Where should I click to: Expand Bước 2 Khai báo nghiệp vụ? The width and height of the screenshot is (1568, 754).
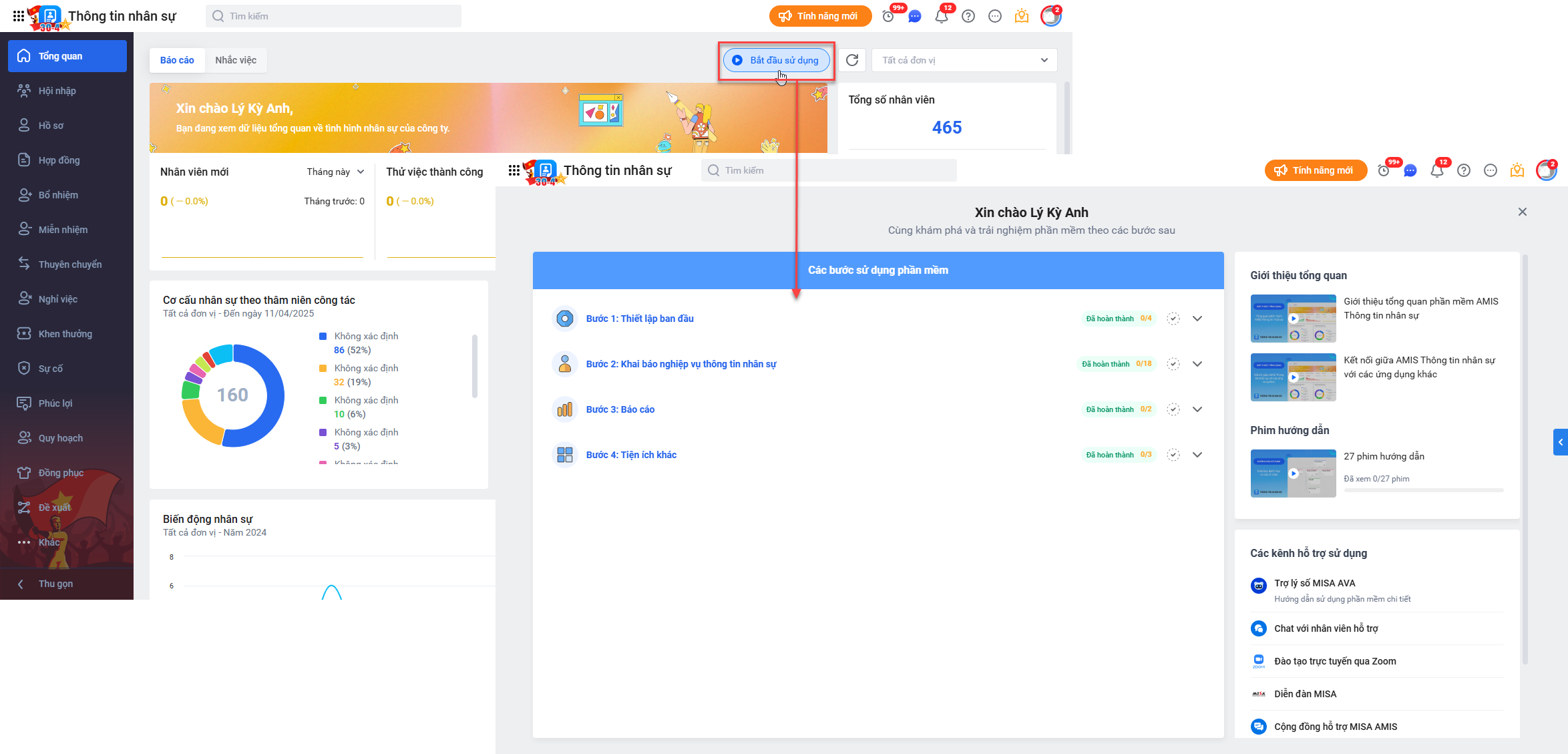[1197, 364]
